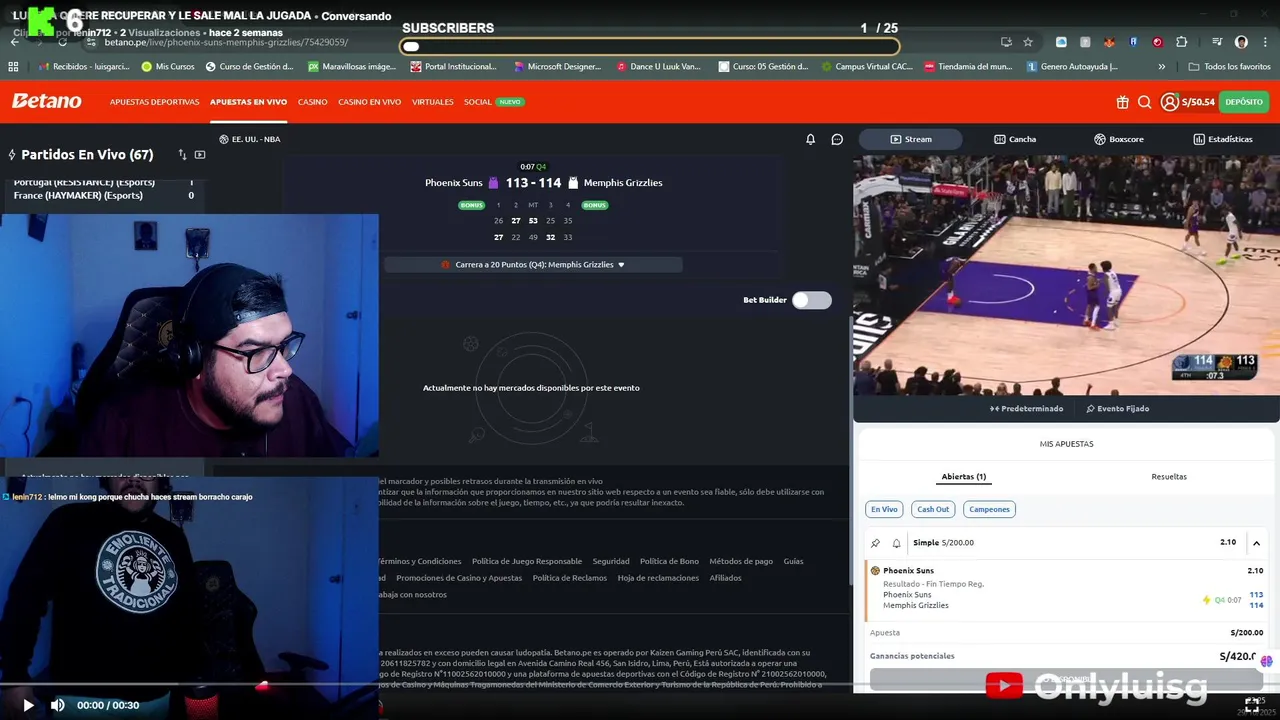The width and height of the screenshot is (1280, 720).
Task: Open Métodos de pago footer link
Action: click(741, 562)
